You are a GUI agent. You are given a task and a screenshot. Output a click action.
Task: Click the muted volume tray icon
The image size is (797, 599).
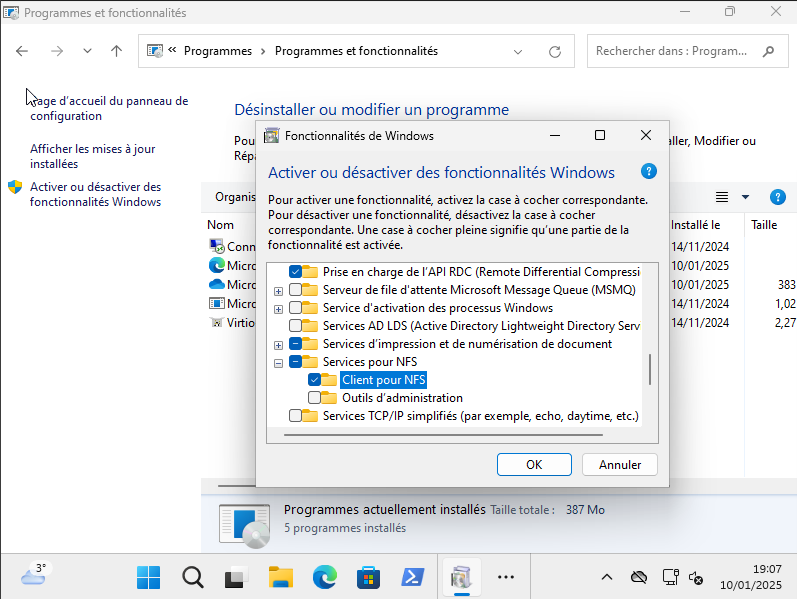(696, 578)
